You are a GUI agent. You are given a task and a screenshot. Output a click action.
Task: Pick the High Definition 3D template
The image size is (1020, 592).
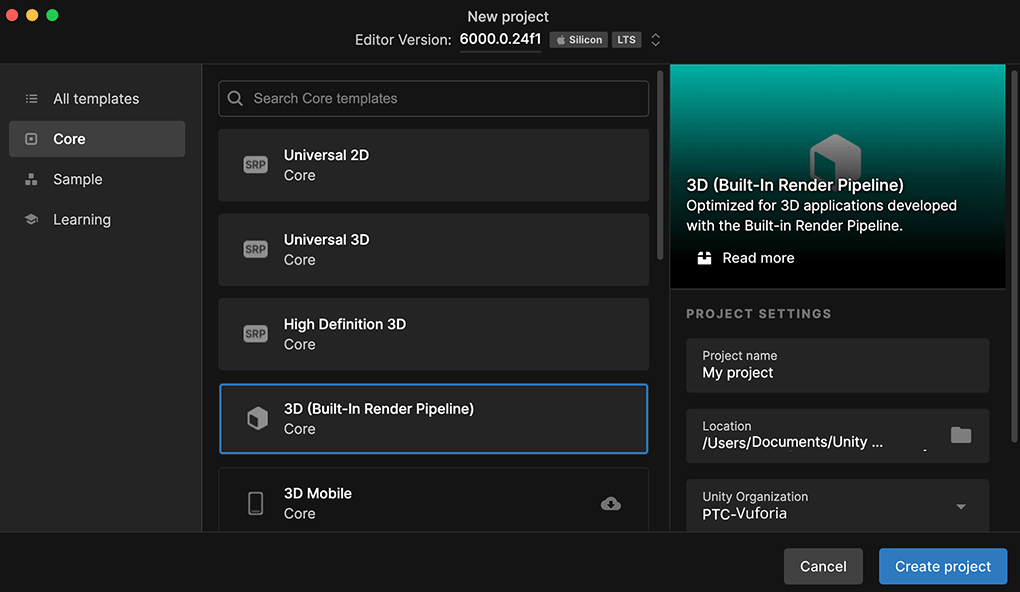[x=434, y=334]
